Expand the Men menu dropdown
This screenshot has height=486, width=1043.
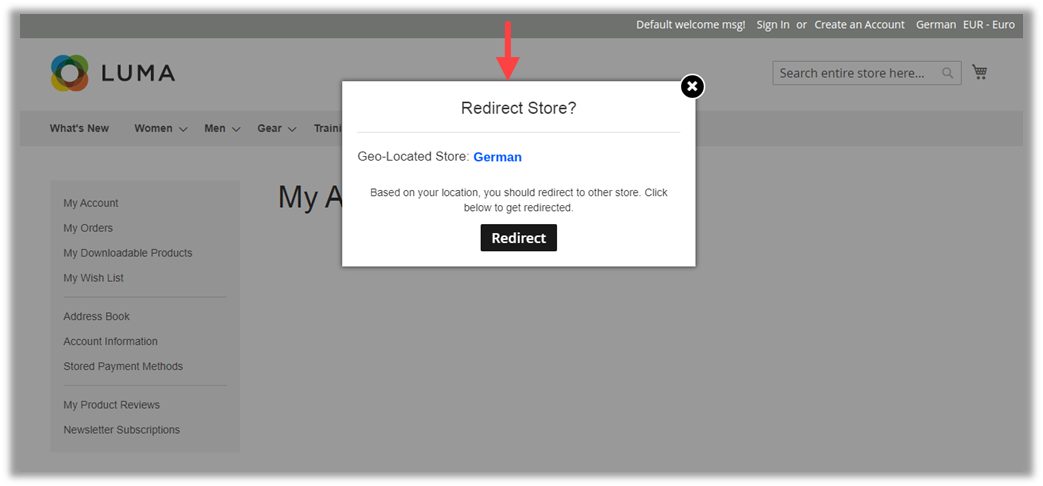coord(222,128)
